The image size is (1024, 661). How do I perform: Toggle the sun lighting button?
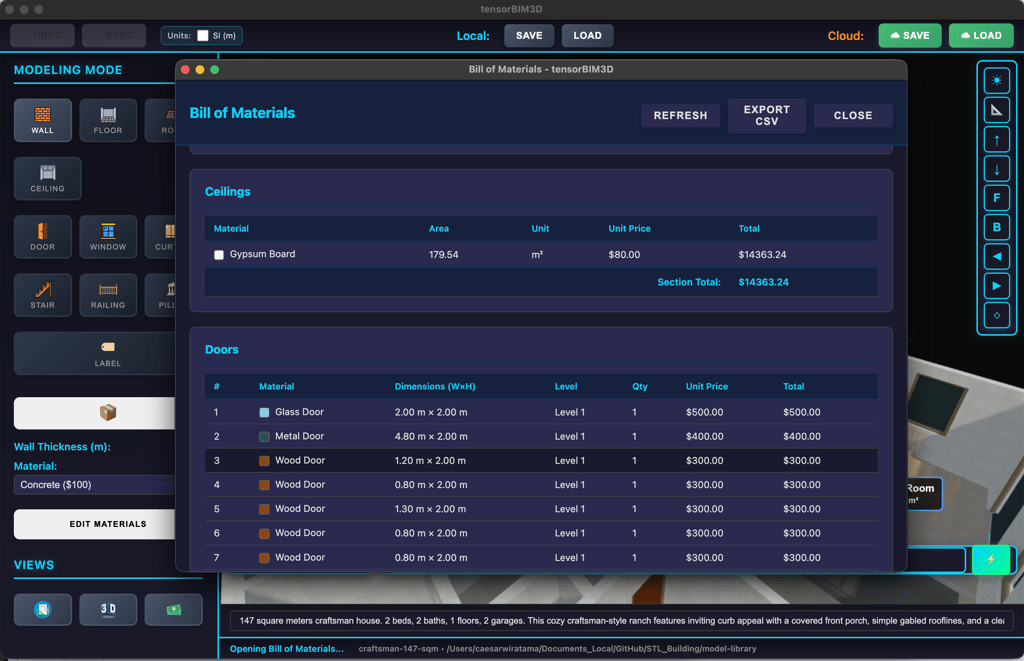(997, 80)
